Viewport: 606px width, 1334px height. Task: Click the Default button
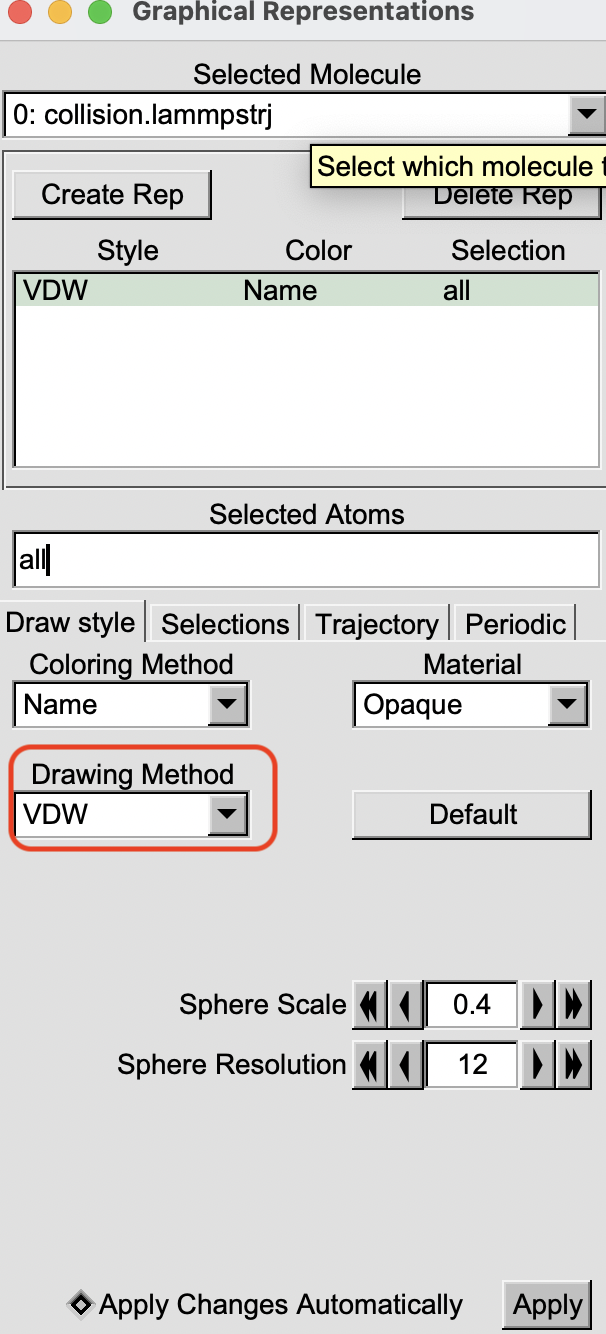click(472, 815)
